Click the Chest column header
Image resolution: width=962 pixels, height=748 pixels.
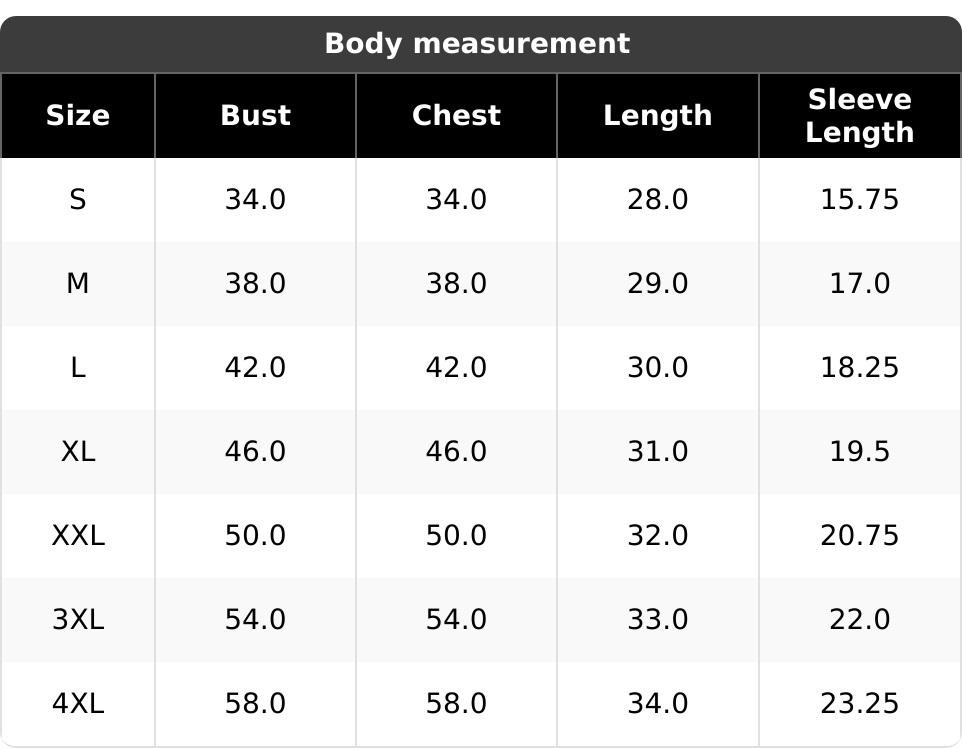tap(456, 115)
